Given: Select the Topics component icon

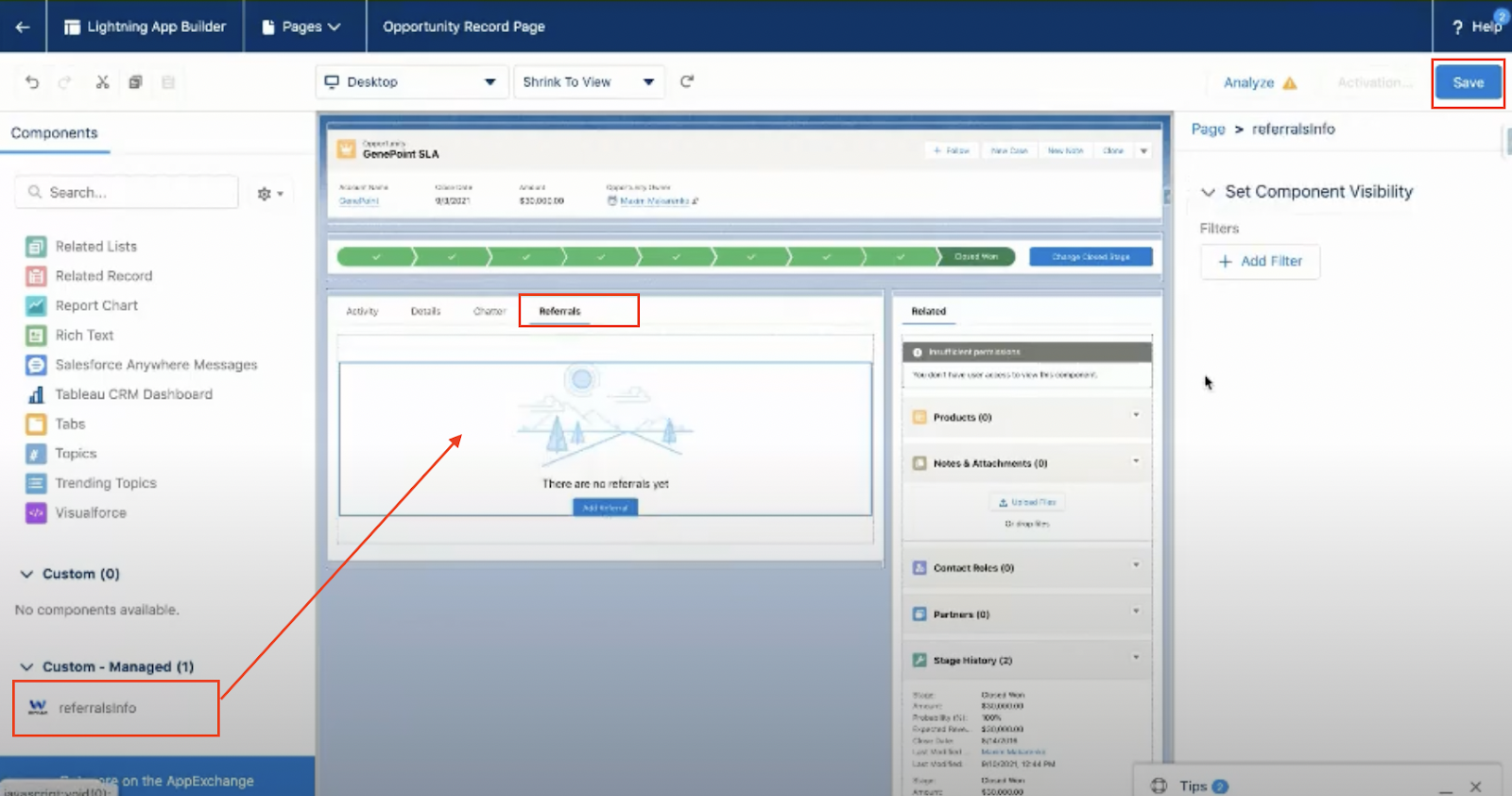Looking at the screenshot, I should point(36,454).
